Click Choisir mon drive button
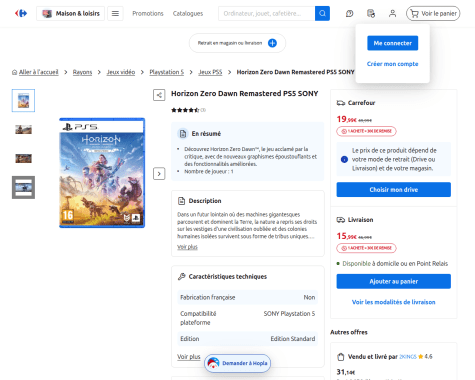The image size is (475, 380). pyautogui.click(x=394, y=190)
